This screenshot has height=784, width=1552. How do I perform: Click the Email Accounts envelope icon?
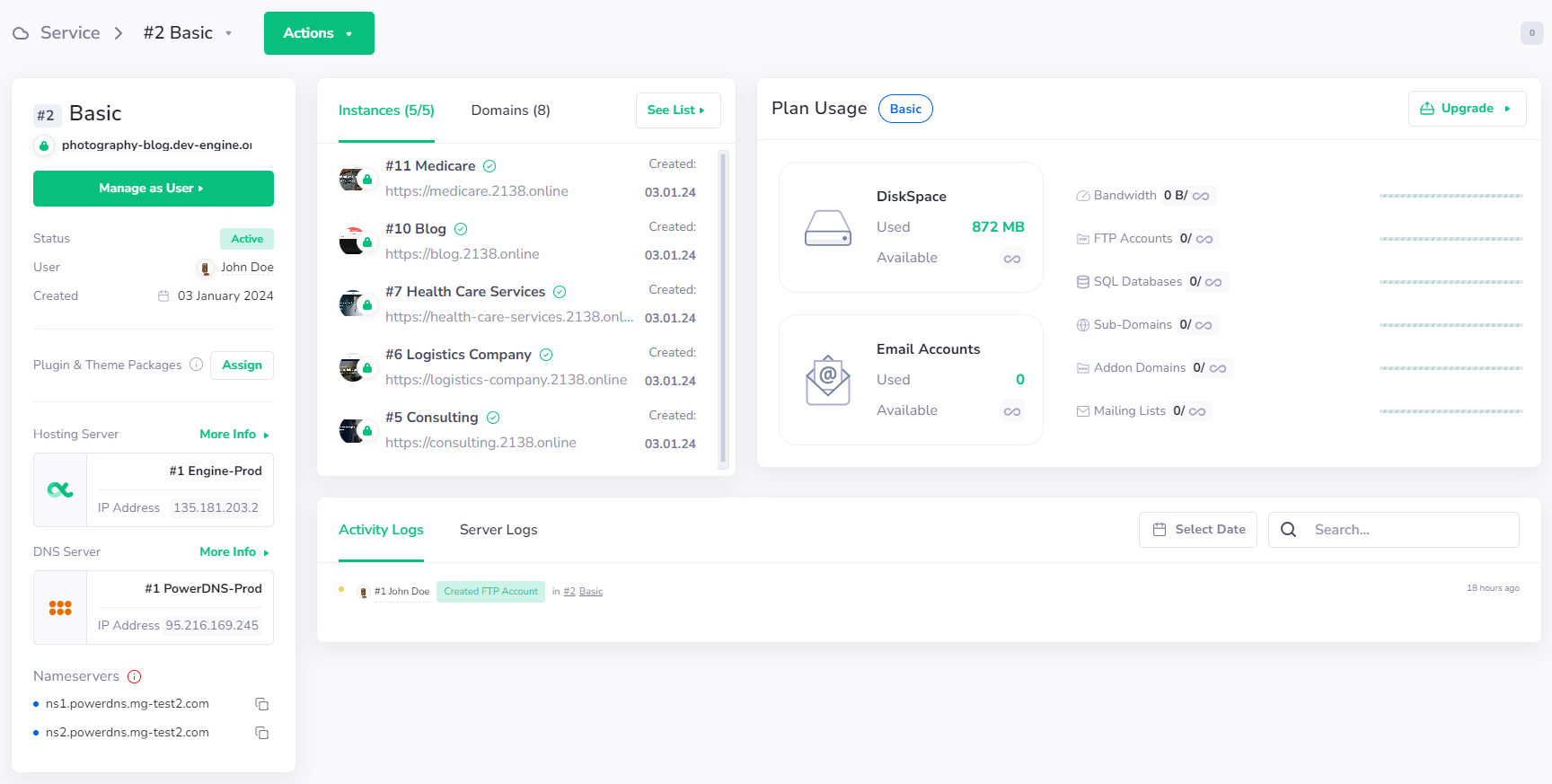[x=828, y=380]
